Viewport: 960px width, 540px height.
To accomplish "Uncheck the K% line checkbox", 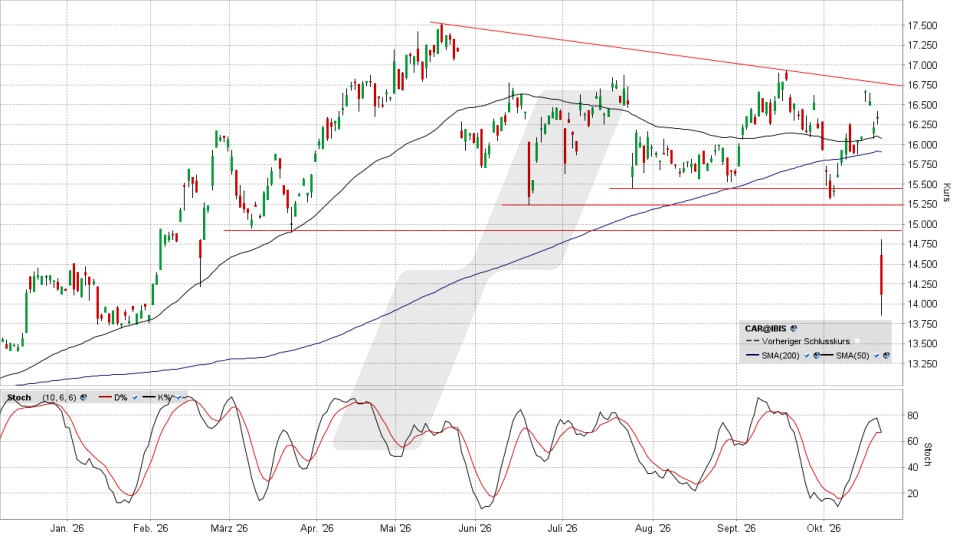I will coord(178,397).
